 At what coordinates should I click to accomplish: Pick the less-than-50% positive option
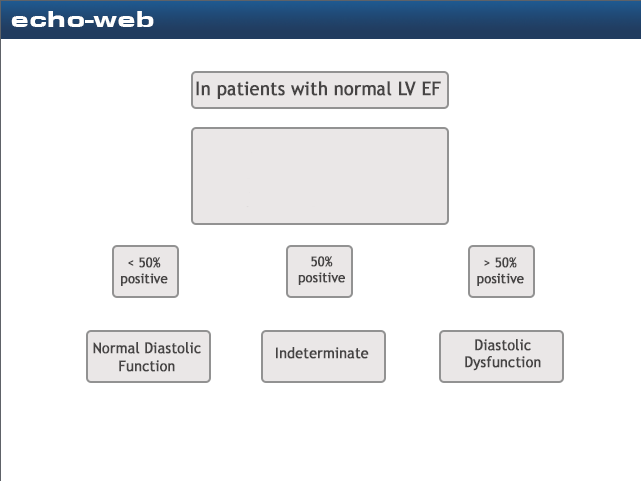coord(145,271)
